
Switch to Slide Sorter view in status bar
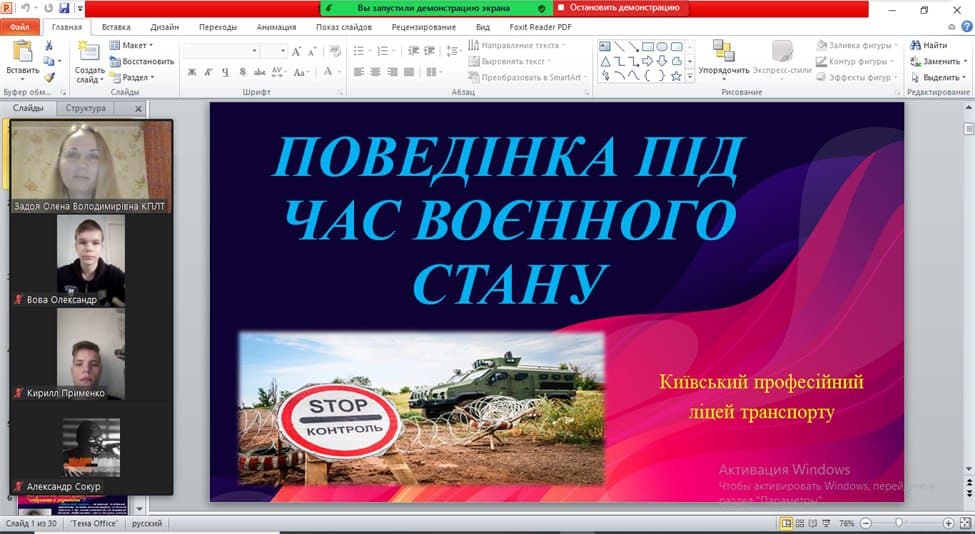tap(800, 523)
